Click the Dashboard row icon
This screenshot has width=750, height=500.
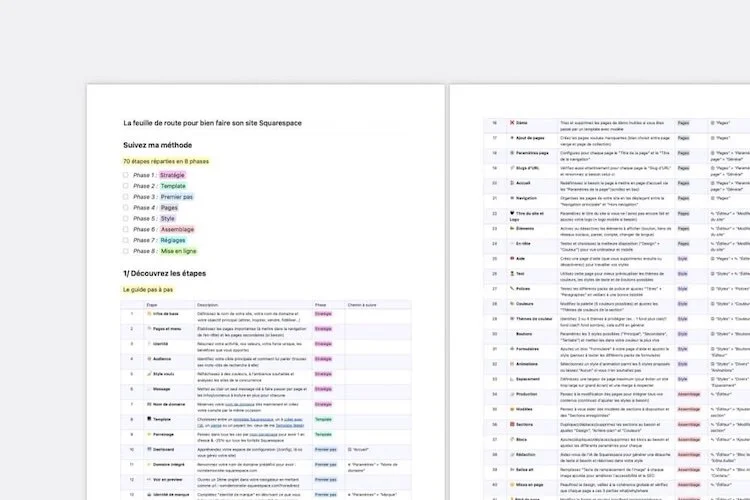pos(149,449)
